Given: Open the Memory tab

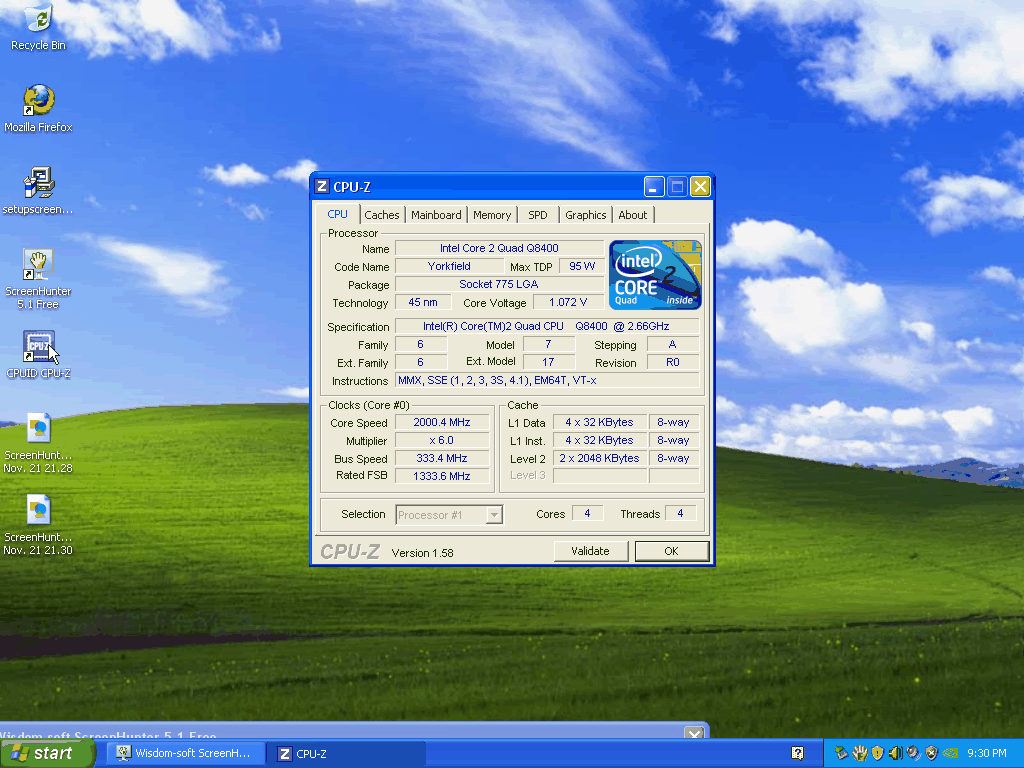Looking at the screenshot, I should point(492,215).
